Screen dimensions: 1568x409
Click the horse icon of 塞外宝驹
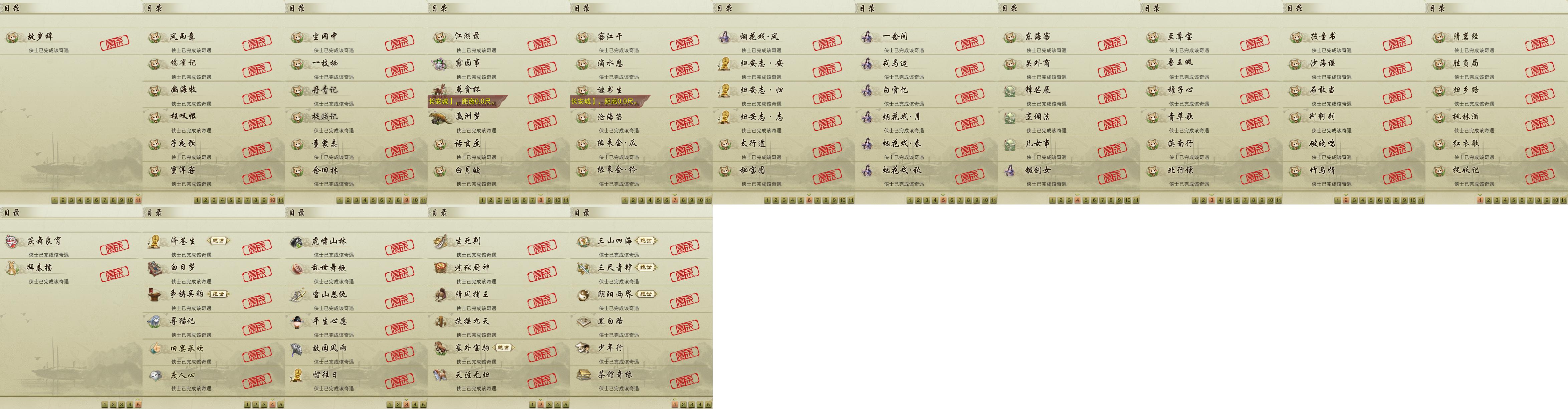click(x=441, y=348)
